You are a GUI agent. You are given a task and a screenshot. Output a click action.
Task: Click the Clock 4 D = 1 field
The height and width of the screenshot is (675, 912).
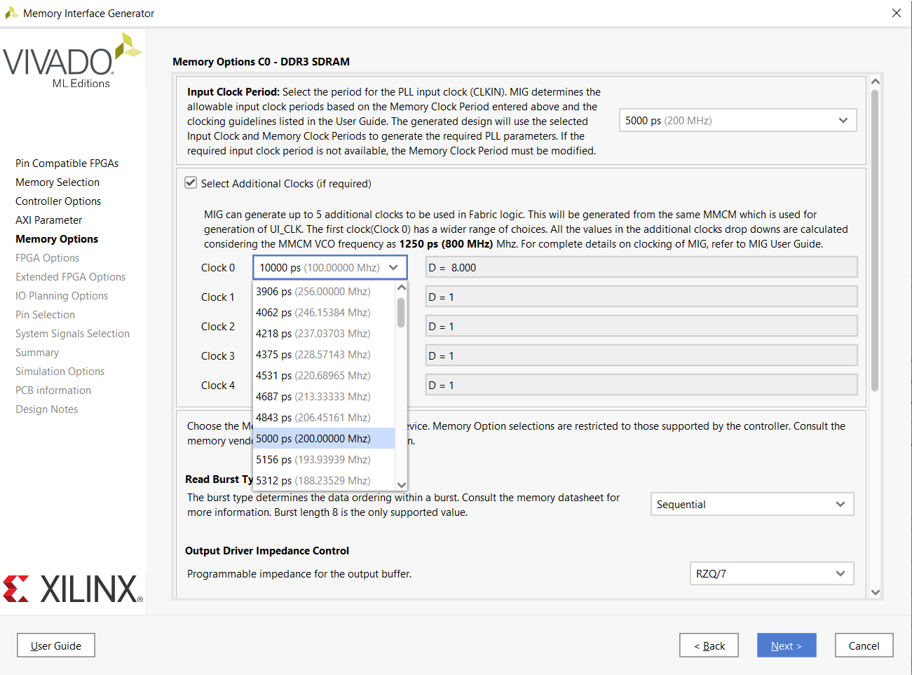[641, 385]
